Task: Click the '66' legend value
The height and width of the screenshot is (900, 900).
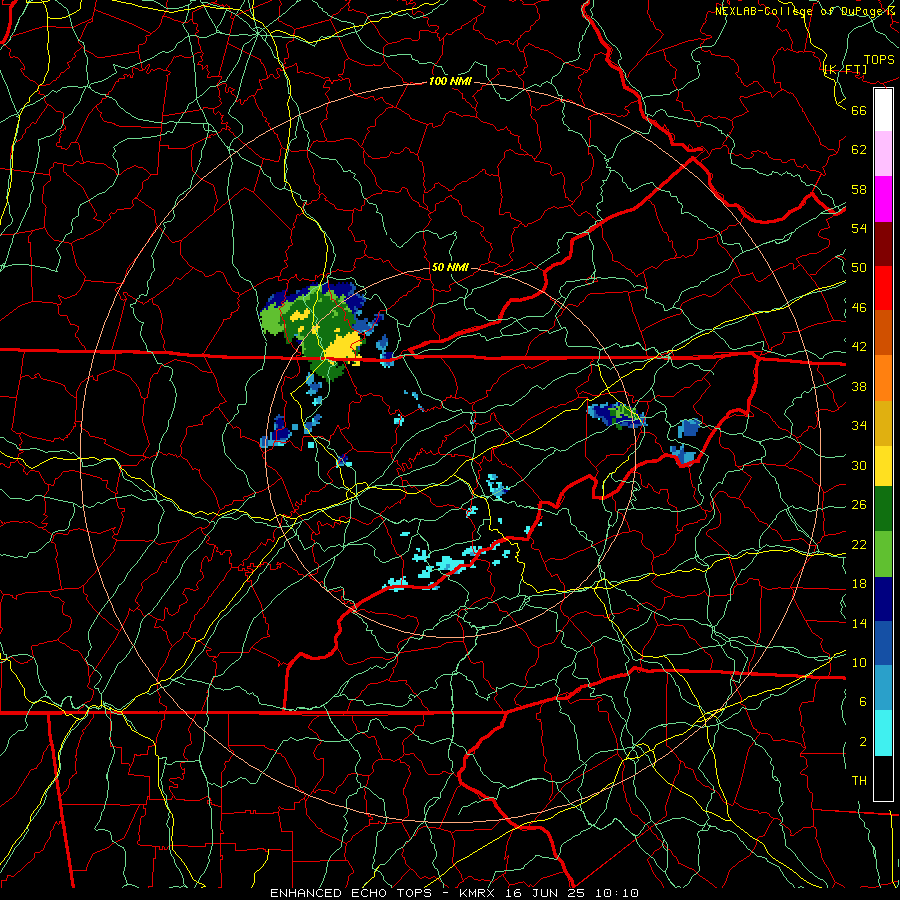Action: tap(859, 110)
